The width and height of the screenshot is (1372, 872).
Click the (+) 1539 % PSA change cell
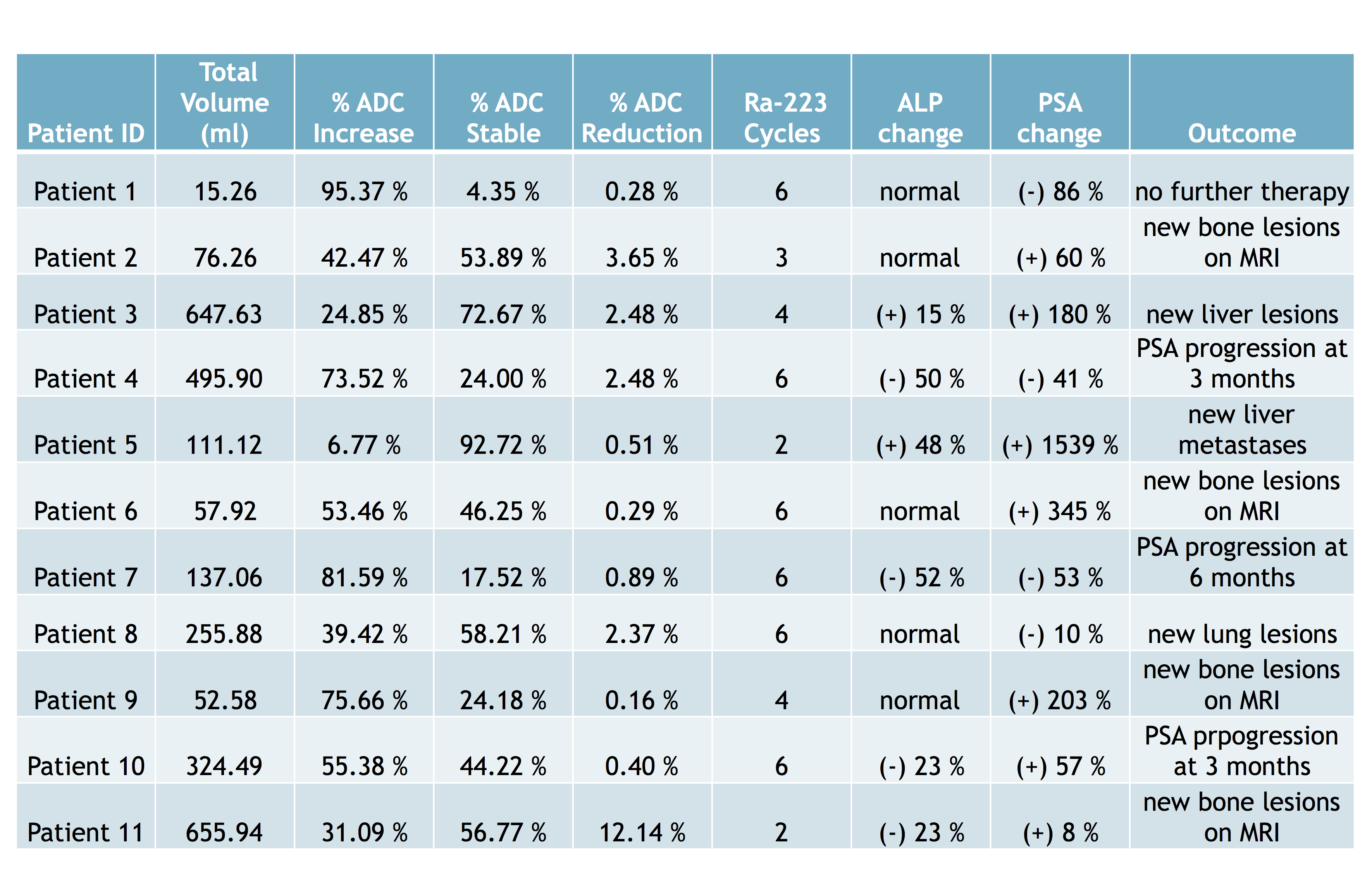point(1060,445)
